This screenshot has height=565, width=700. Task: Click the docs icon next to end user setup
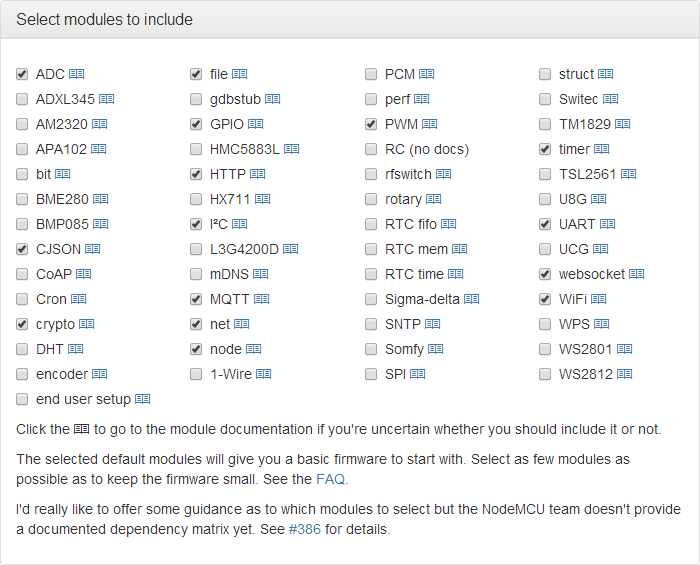(142, 399)
